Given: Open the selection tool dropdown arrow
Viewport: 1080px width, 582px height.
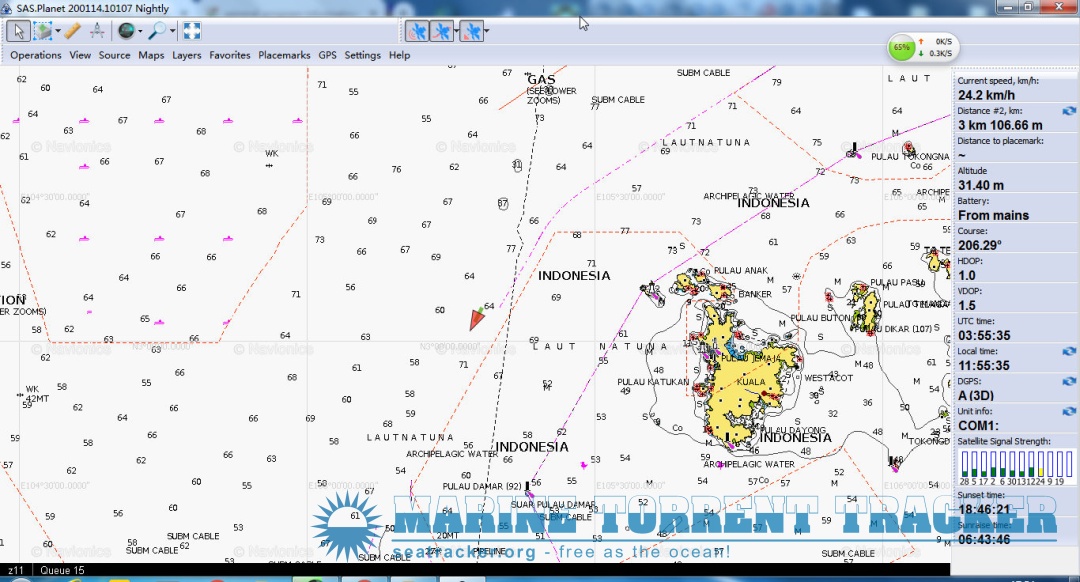Looking at the screenshot, I should (x=58, y=31).
